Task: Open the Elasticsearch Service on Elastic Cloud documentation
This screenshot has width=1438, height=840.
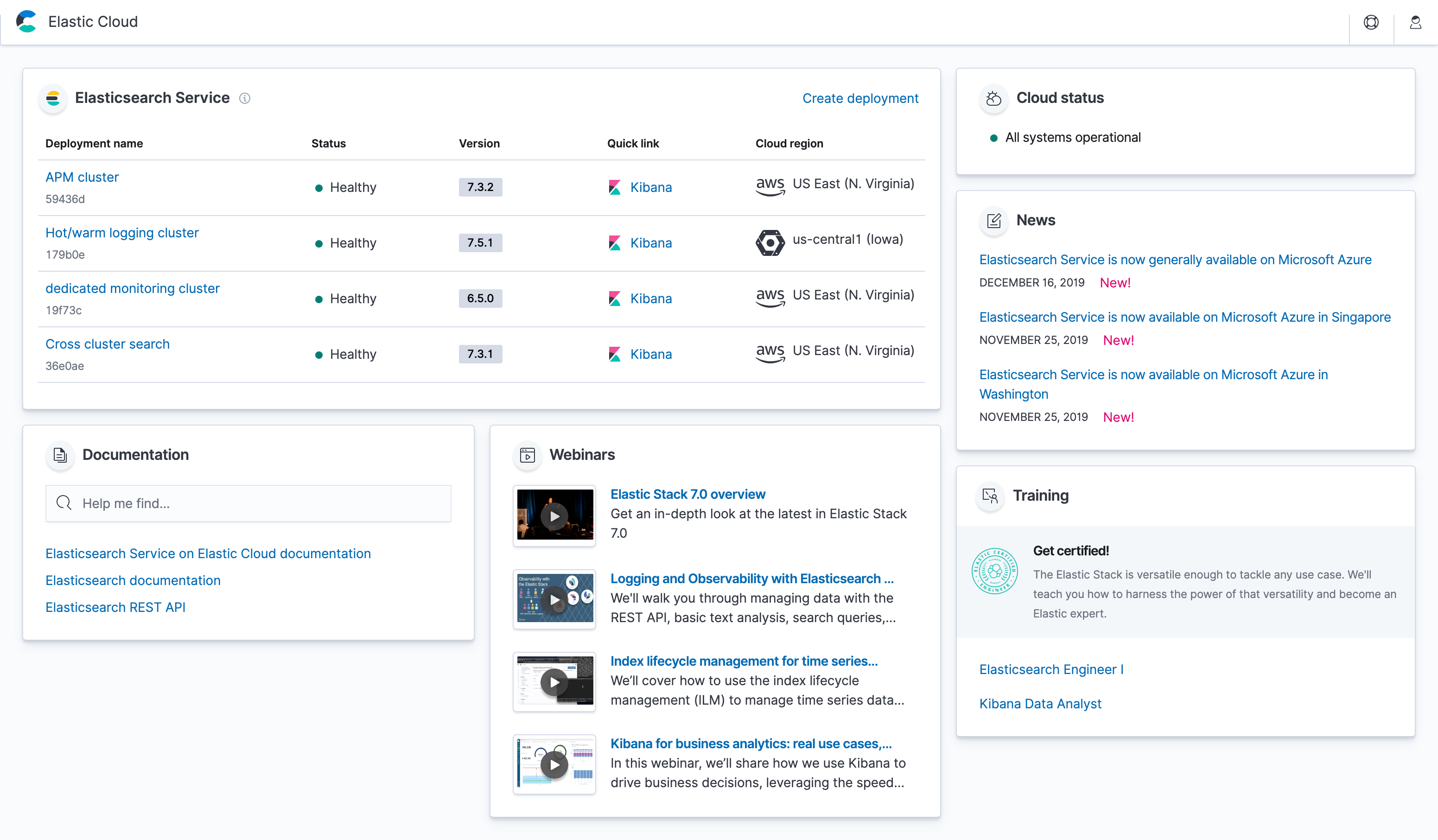Action: click(209, 552)
